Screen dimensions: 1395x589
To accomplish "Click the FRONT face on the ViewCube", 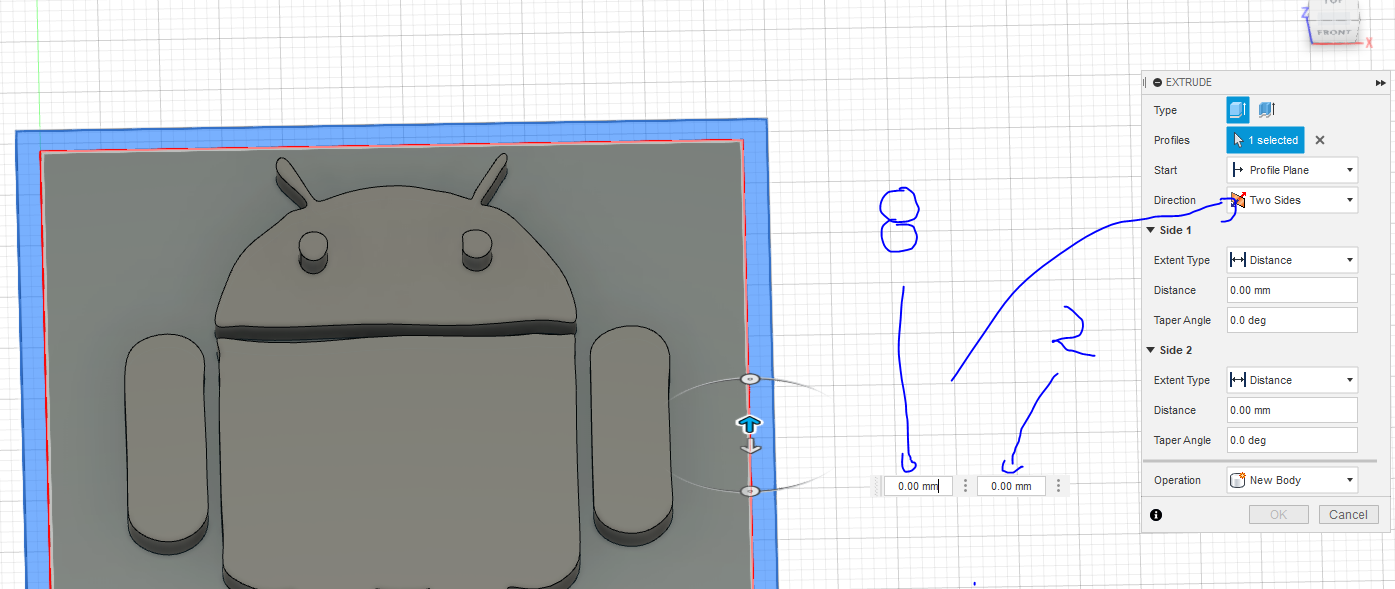I will click(1334, 32).
